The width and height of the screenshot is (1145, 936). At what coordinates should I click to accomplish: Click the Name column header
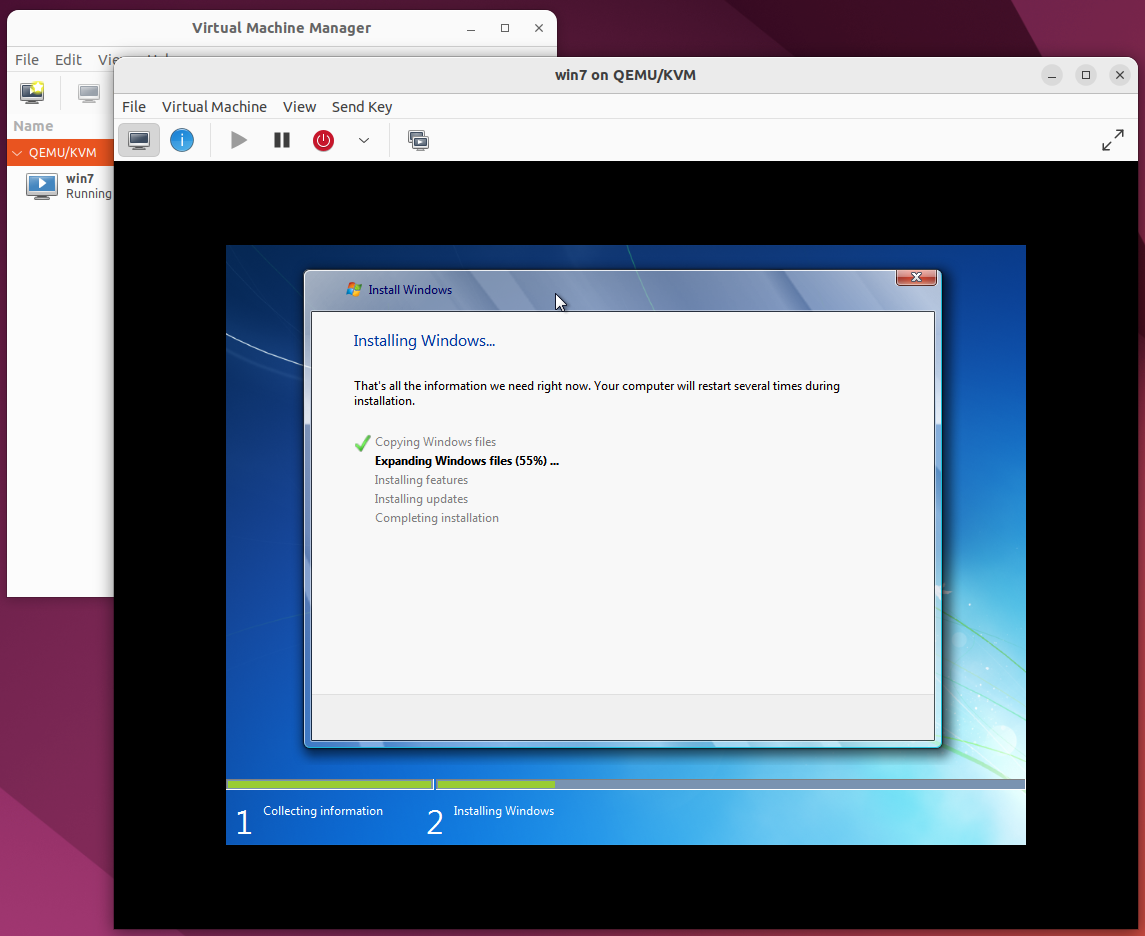(34, 126)
